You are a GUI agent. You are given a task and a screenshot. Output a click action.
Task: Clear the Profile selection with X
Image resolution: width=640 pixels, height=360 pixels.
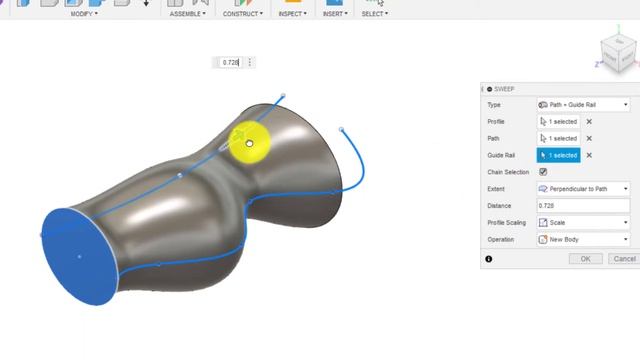pos(589,122)
